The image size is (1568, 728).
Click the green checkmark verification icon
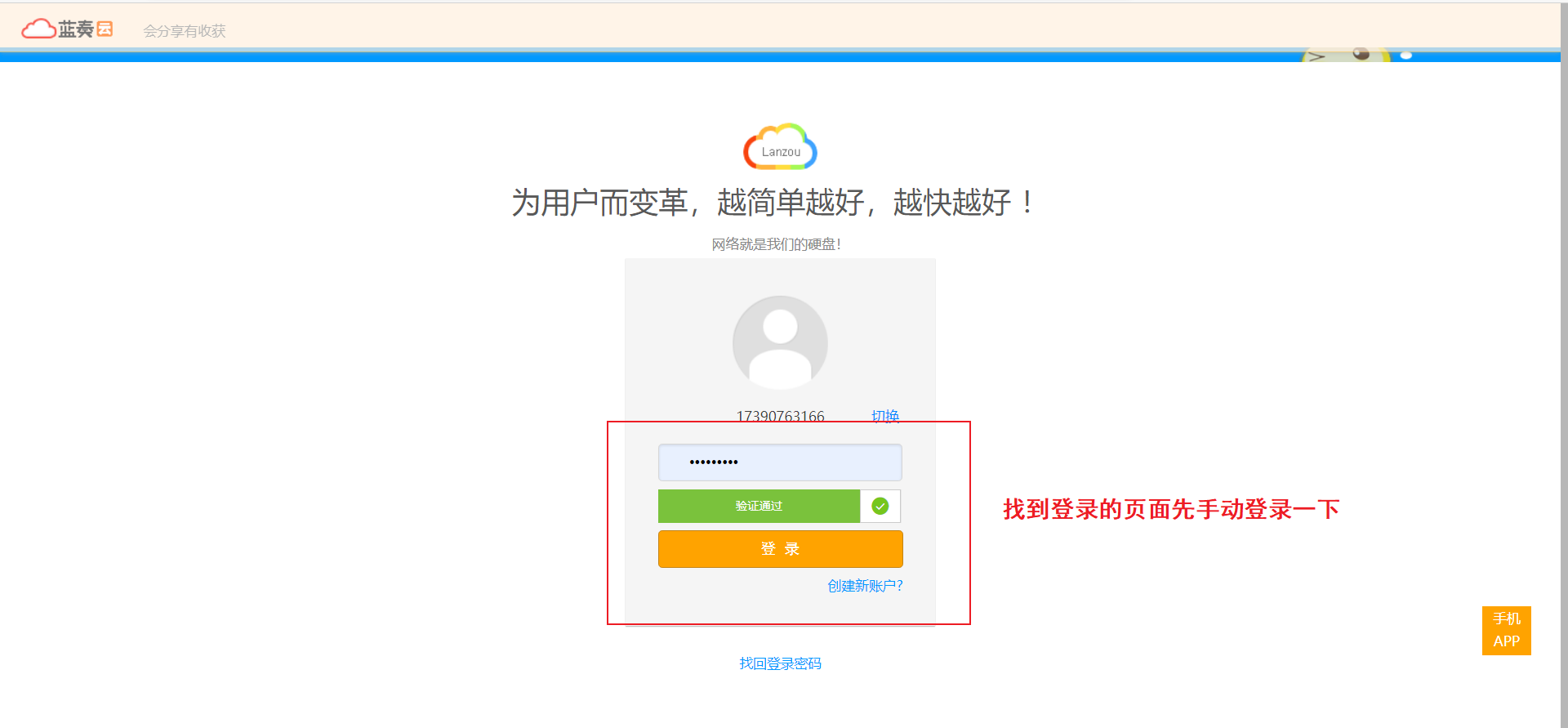coord(880,506)
